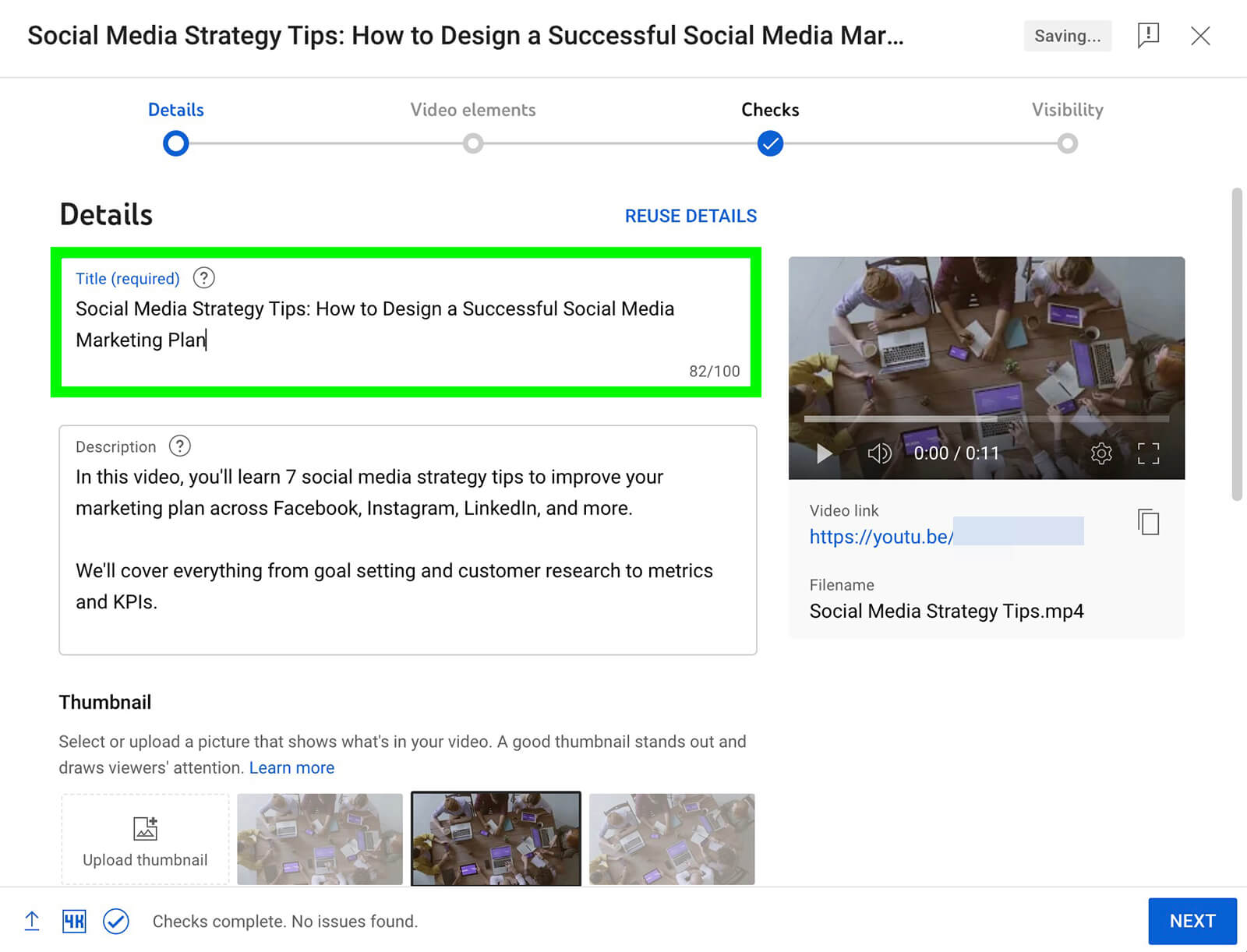Image resolution: width=1247 pixels, height=952 pixels.
Task: Select the third auto-generated thumbnail
Action: pyautogui.click(x=672, y=839)
